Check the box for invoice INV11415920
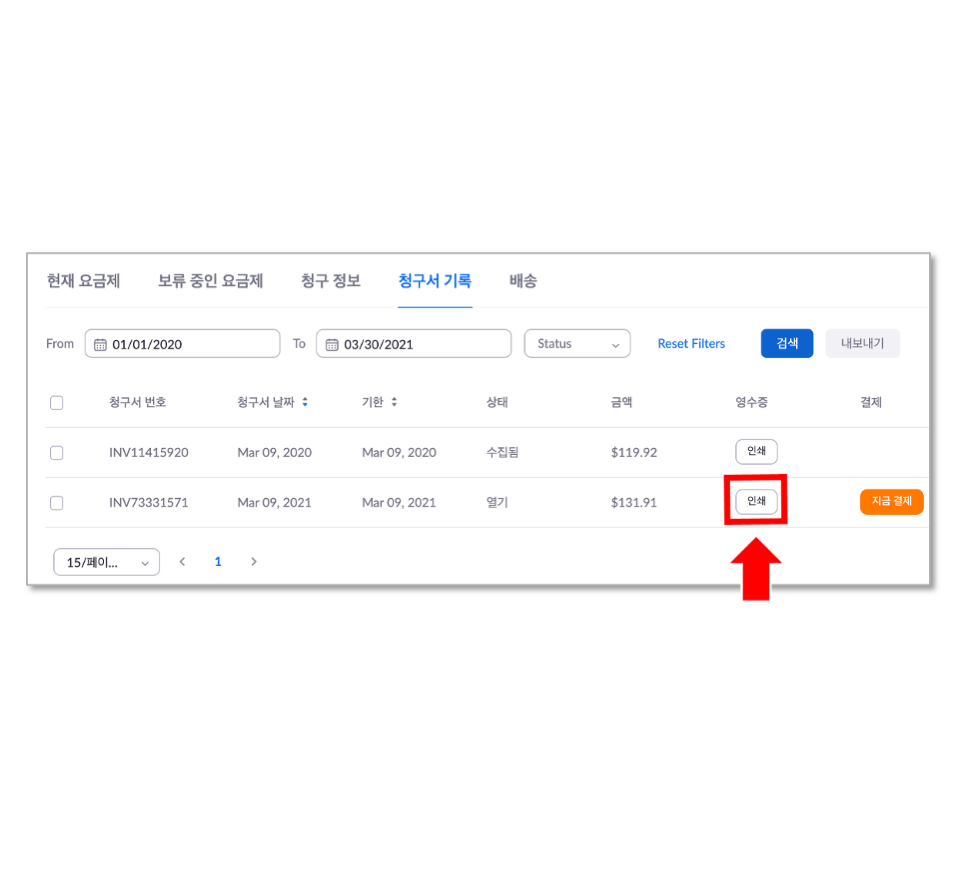 56,453
